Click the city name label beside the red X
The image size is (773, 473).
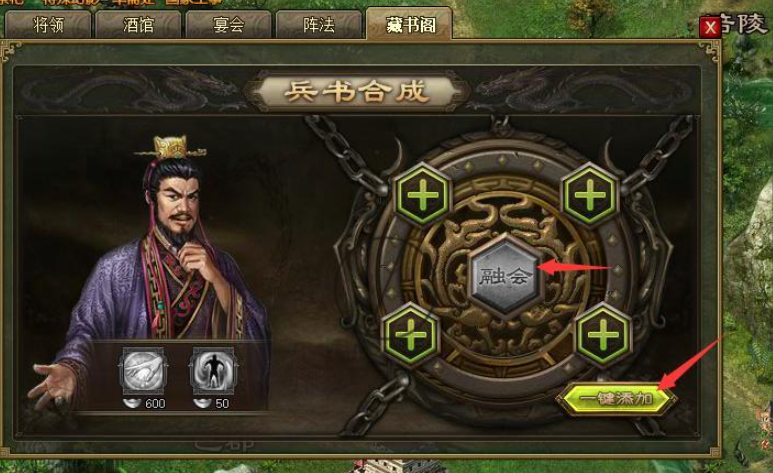click(x=746, y=24)
